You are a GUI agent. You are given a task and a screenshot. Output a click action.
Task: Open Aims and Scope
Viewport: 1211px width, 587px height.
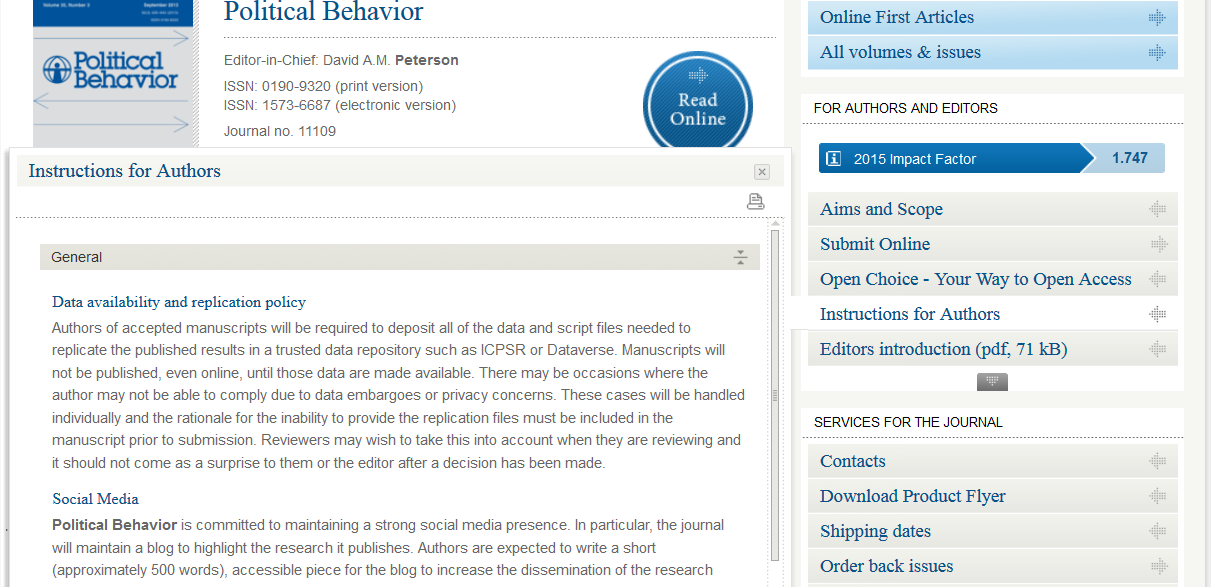tap(881, 209)
